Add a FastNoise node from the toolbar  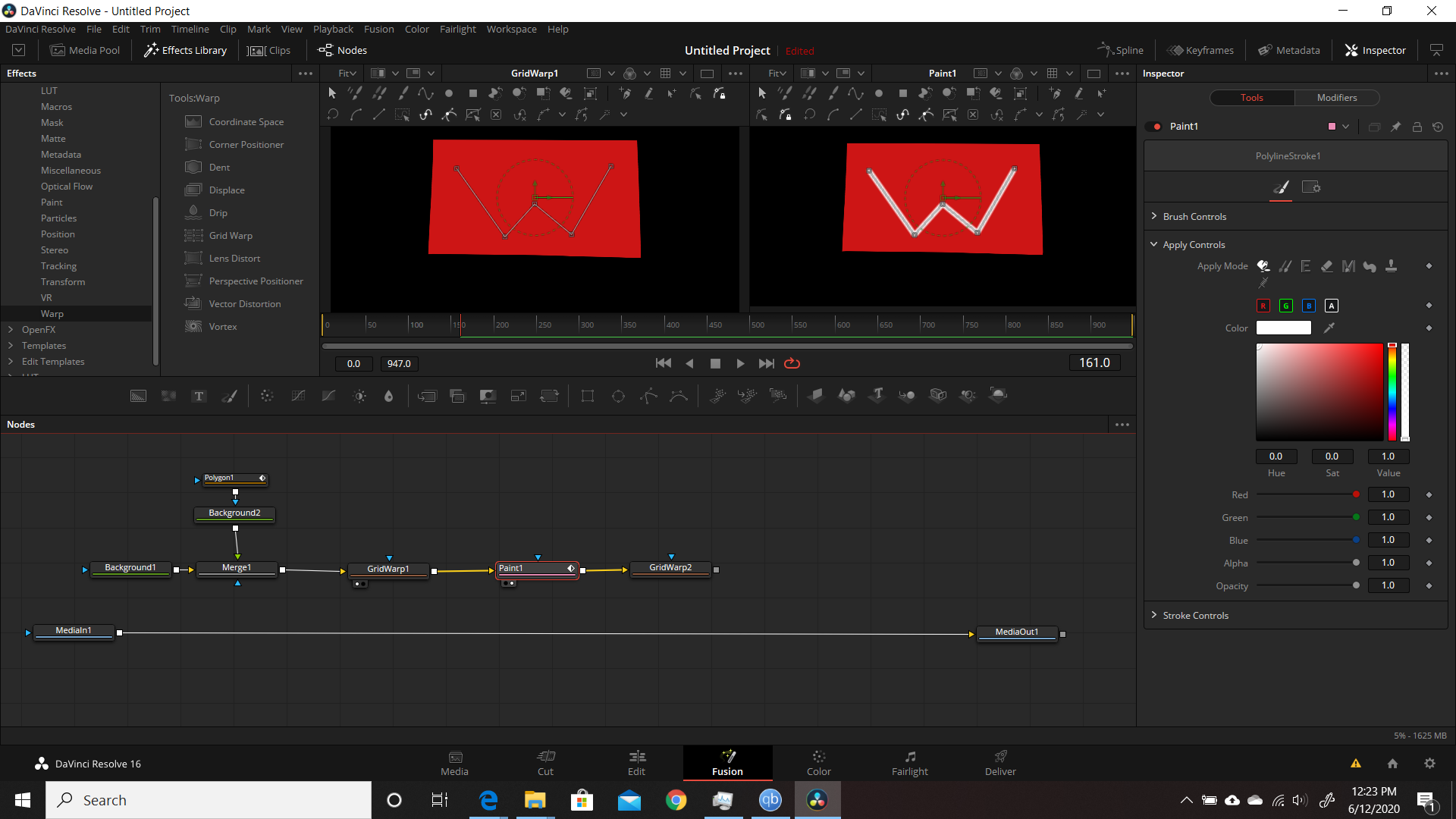point(168,396)
